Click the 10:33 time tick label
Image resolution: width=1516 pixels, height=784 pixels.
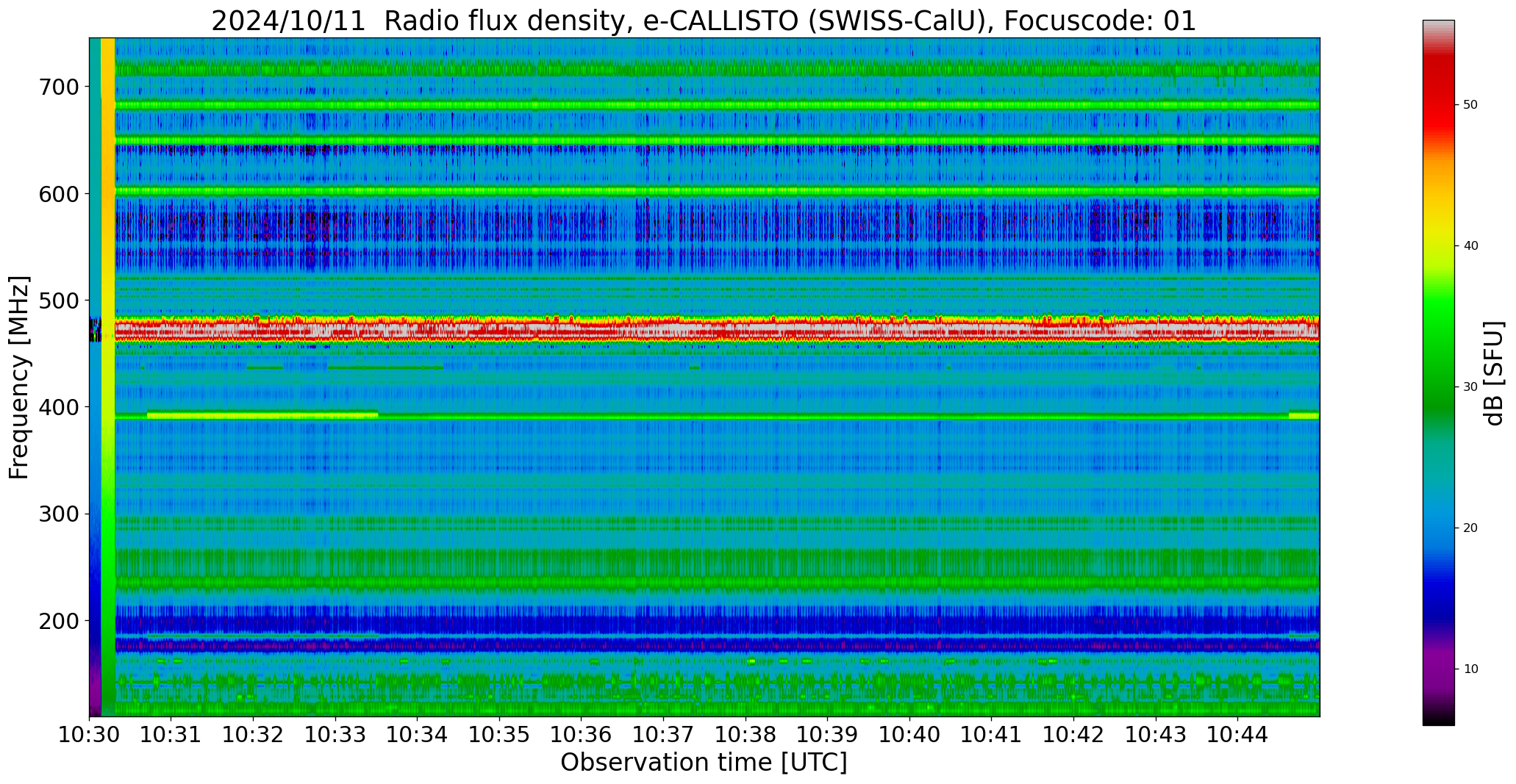tap(335, 734)
